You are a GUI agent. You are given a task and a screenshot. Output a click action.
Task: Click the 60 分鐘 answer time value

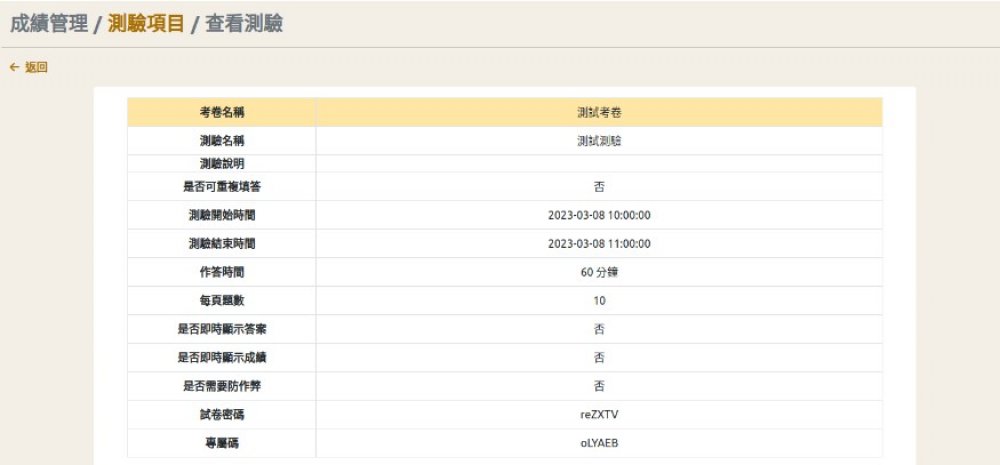tap(599, 272)
